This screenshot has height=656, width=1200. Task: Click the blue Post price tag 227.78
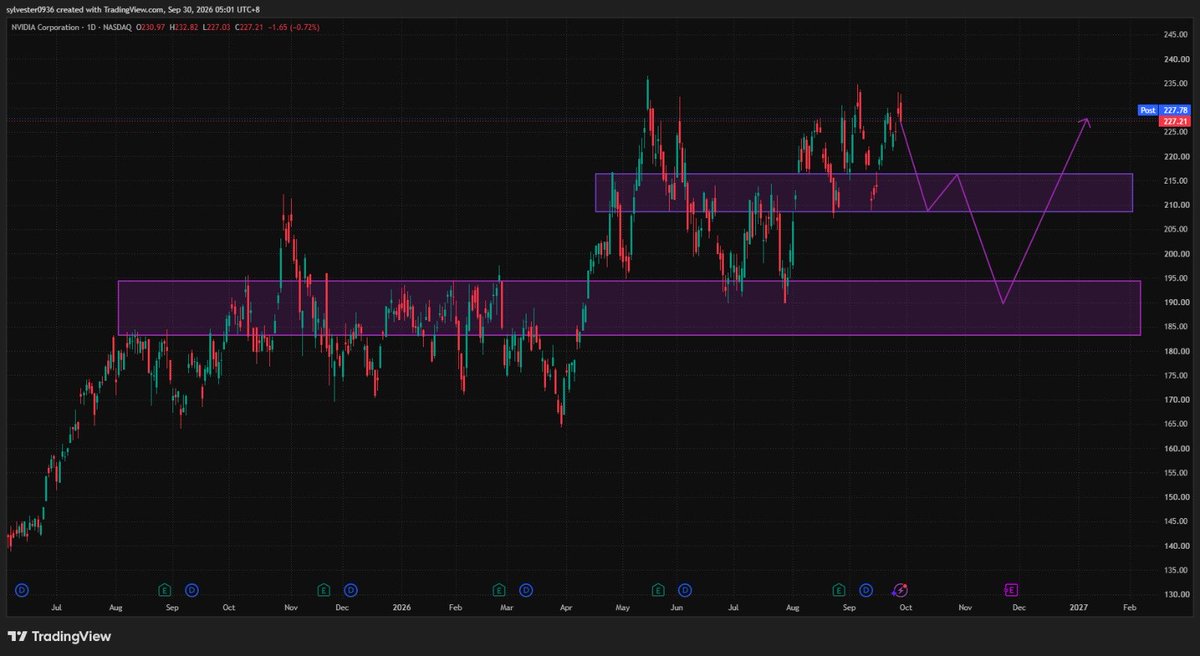[x=1164, y=110]
